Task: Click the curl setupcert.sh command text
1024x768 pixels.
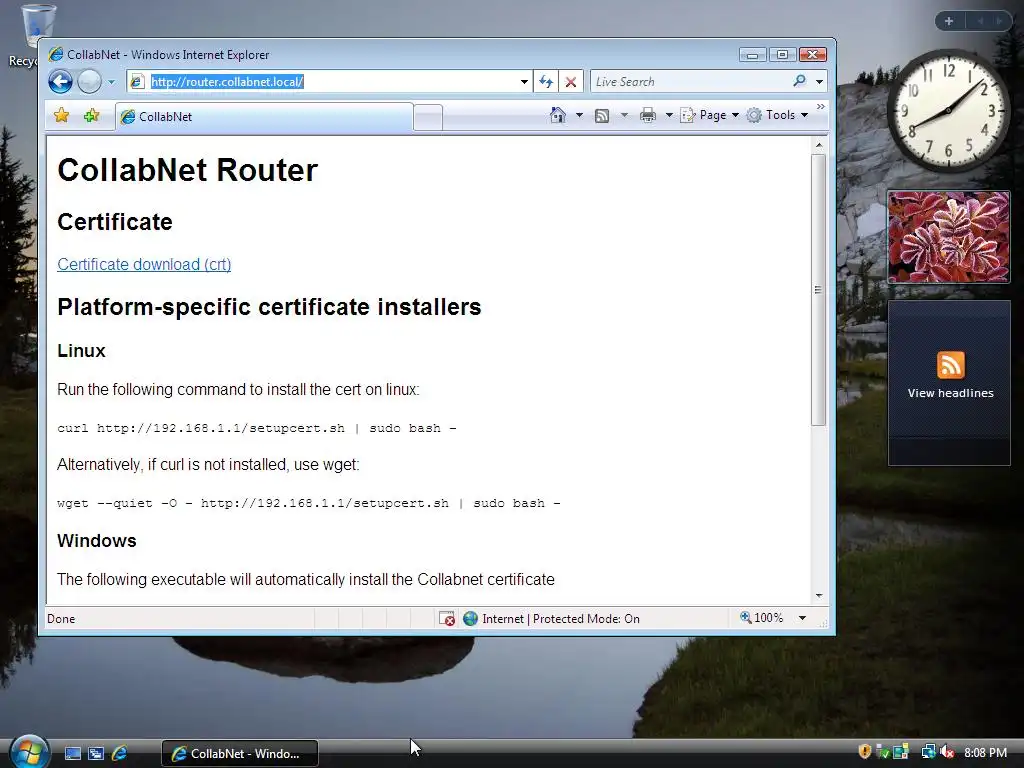Action: click(257, 428)
